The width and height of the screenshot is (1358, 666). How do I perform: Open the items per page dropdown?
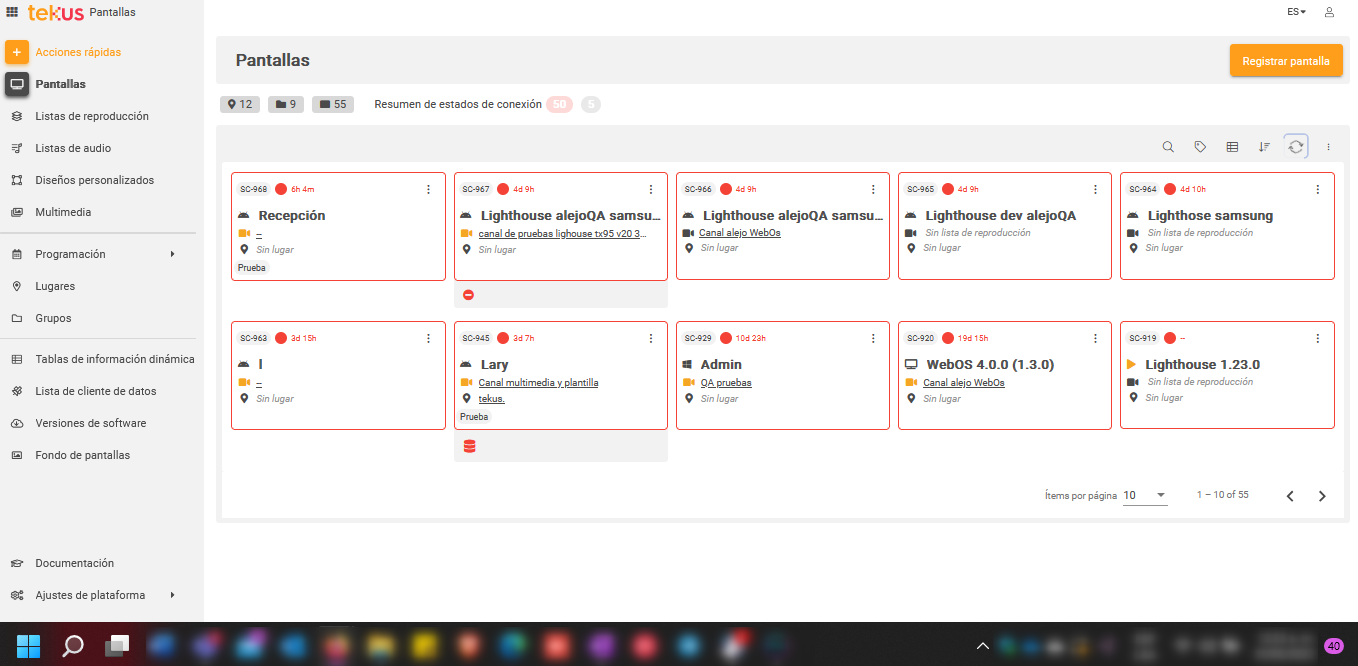[1145, 495]
